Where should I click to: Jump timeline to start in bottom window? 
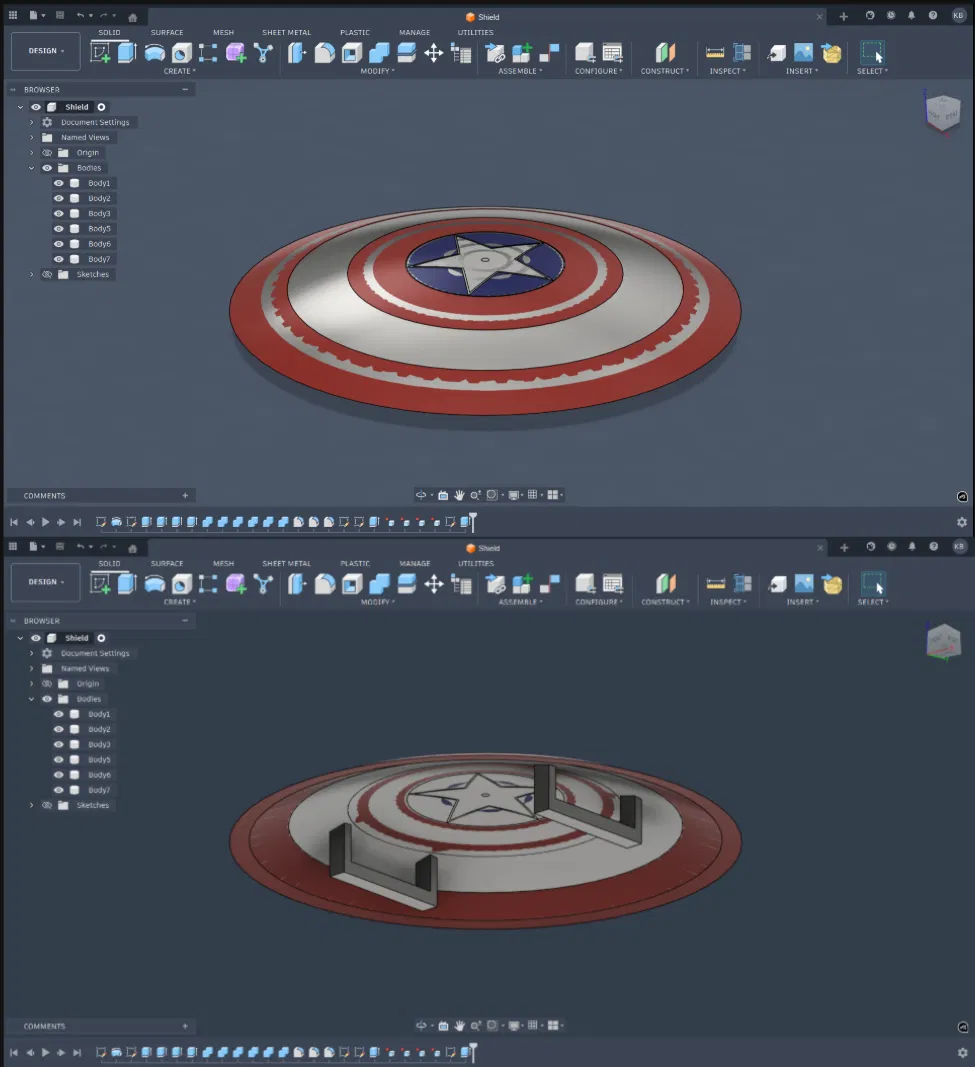tap(14, 1053)
